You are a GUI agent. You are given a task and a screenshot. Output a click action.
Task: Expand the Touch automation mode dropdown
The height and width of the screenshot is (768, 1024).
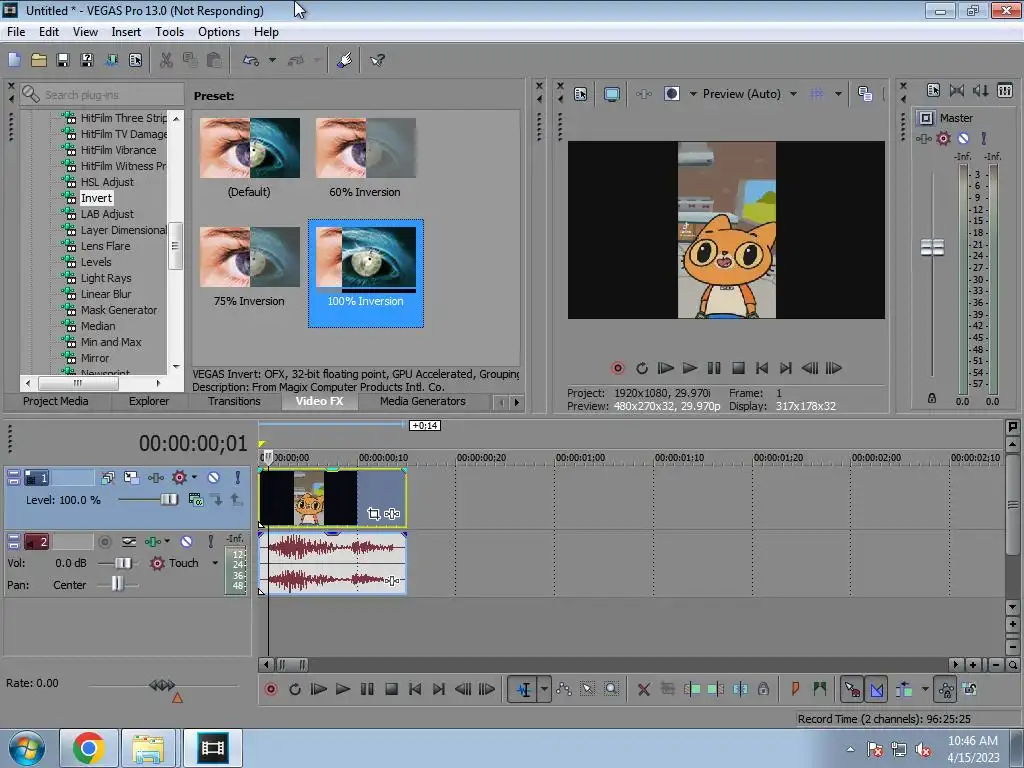[215, 563]
